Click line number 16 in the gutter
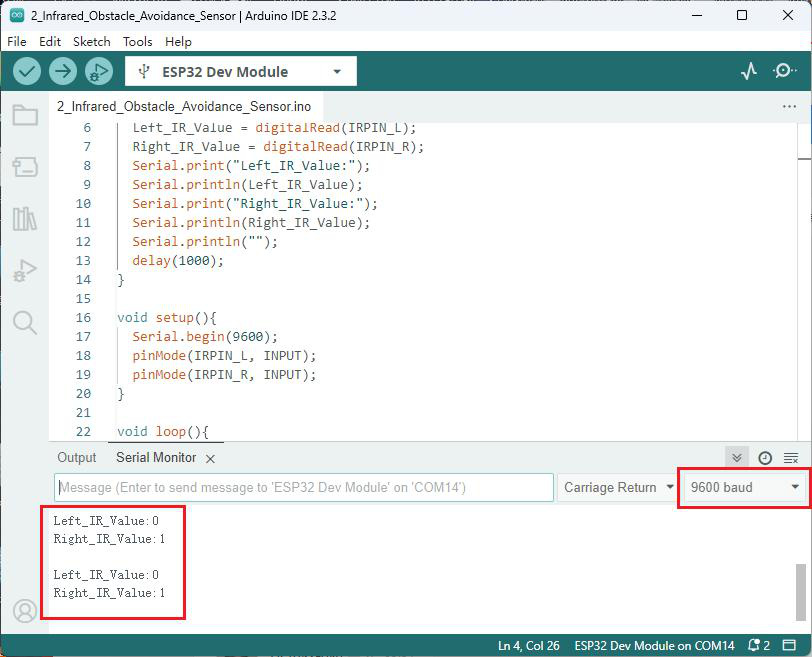Image resolution: width=812 pixels, height=657 pixels. 83,318
